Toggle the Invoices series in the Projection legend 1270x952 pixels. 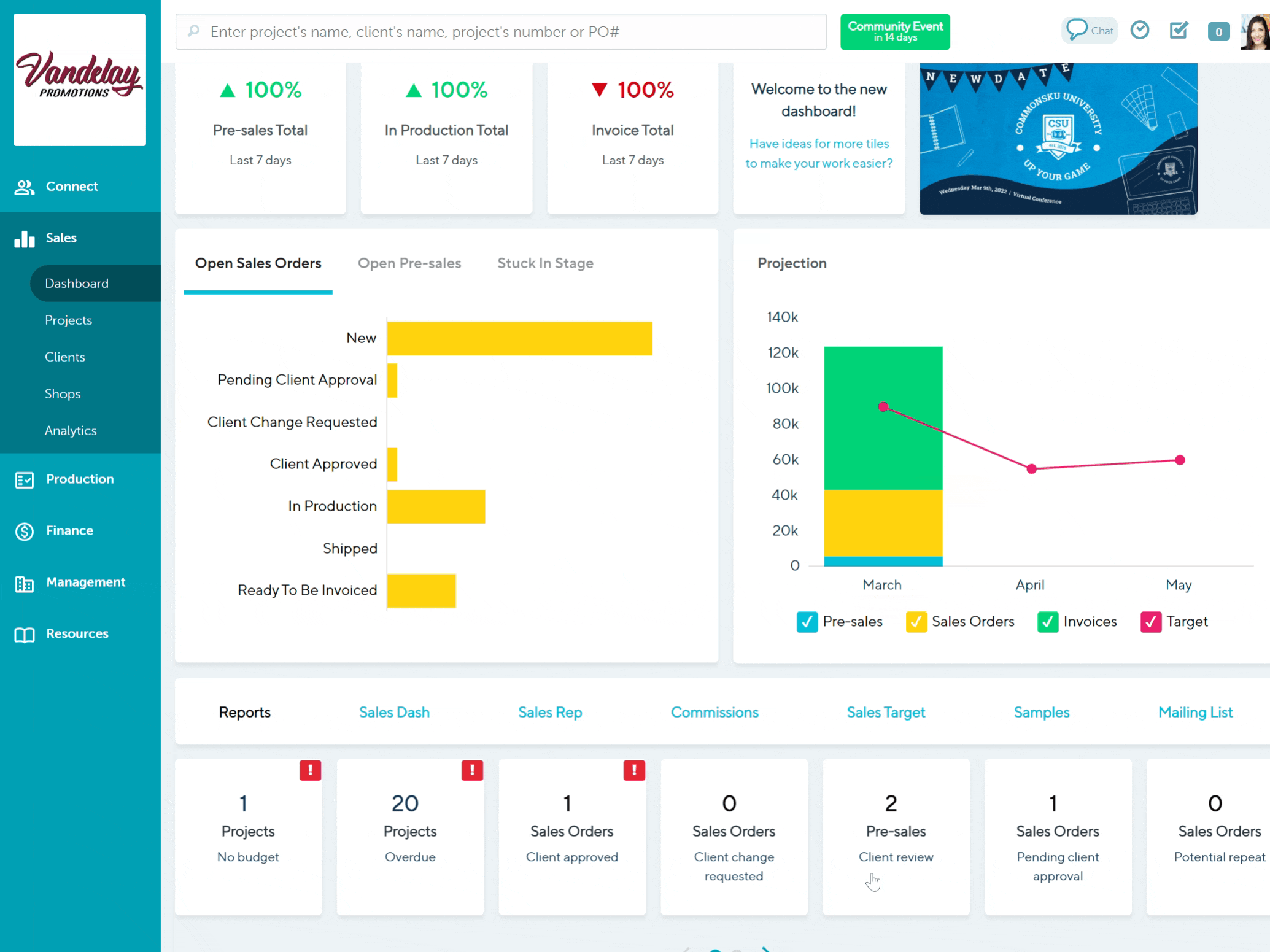click(1048, 621)
